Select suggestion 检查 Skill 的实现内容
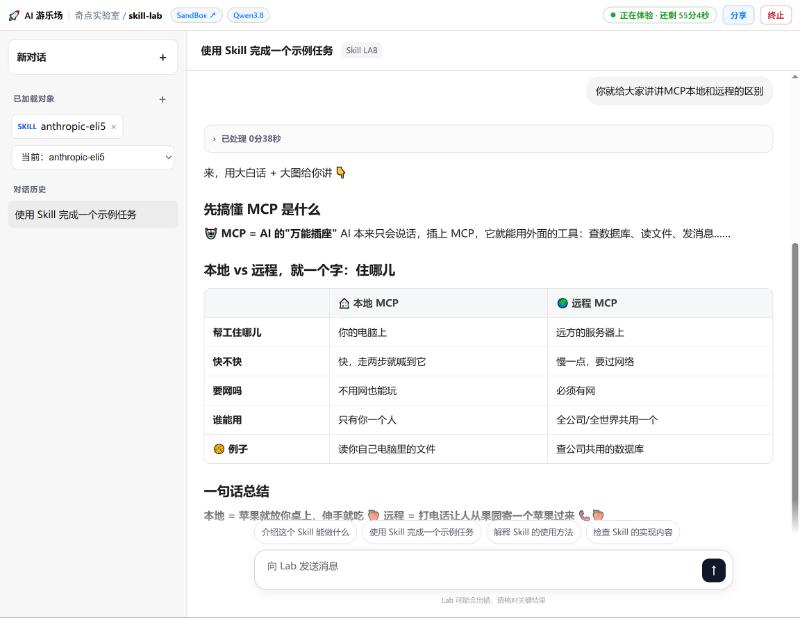The width and height of the screenshot is (800, 618). [x=633, y=532]
